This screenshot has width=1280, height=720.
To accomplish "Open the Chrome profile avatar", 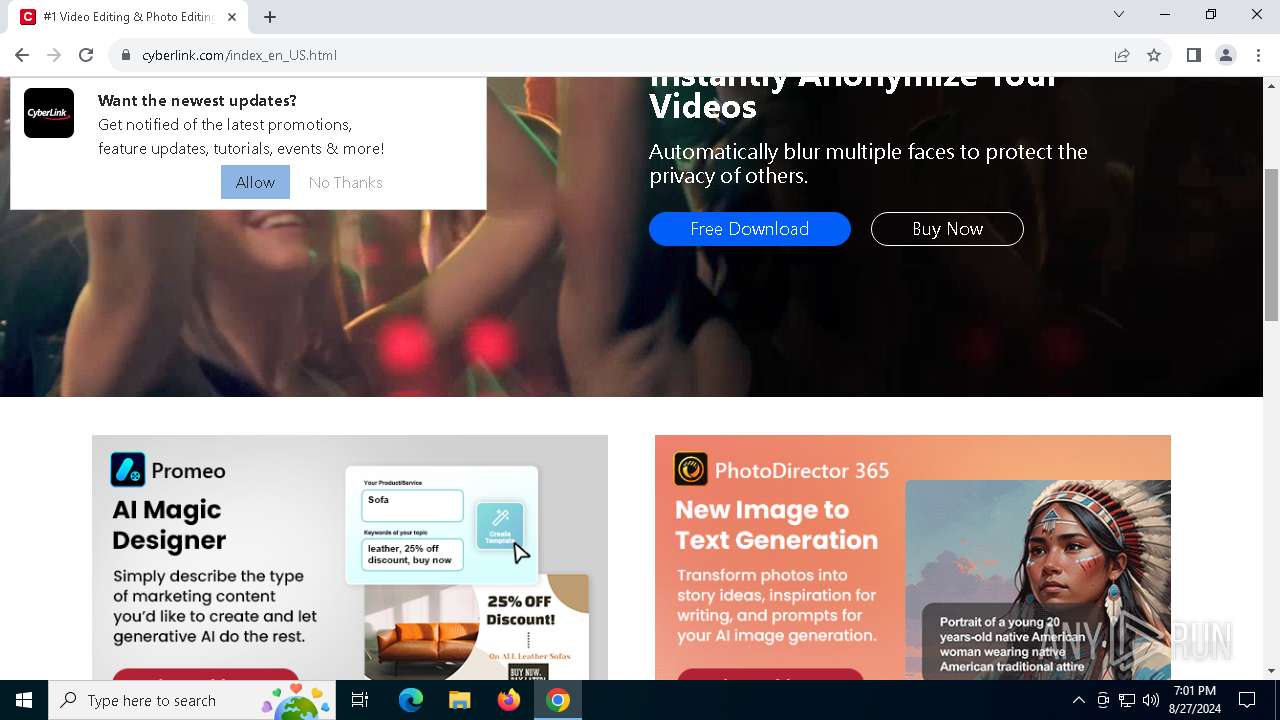I will (1226, 55).
